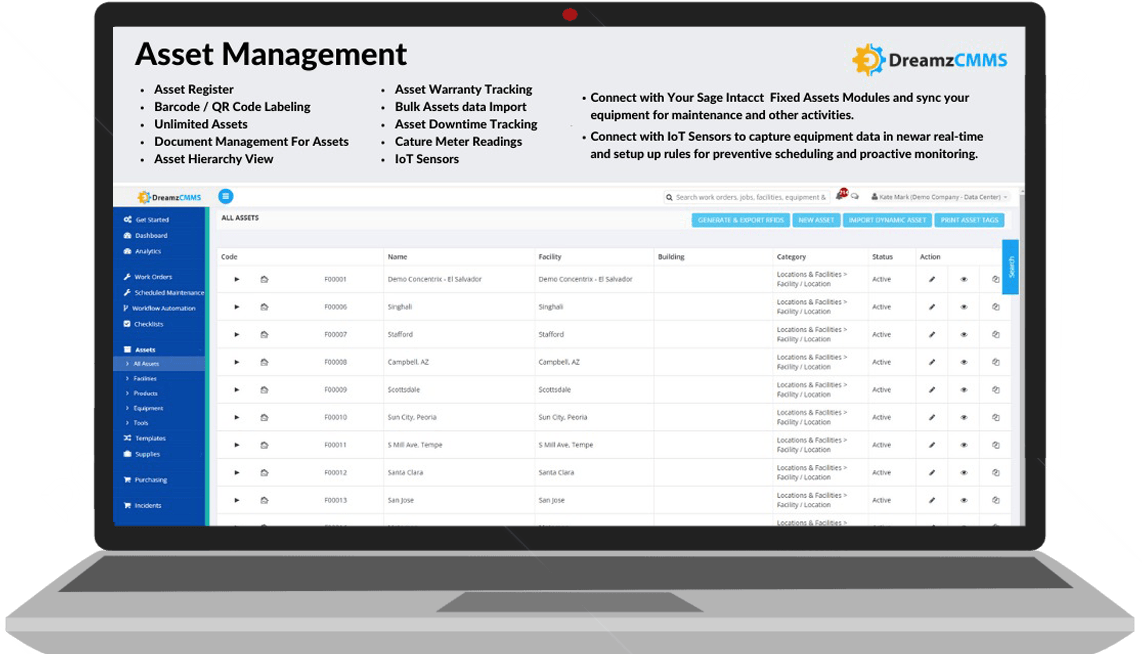Show Santa Clara details using eye icon
Image resolution: width=1142 pixels, height=654 pixels.
(x=964, y=472)
